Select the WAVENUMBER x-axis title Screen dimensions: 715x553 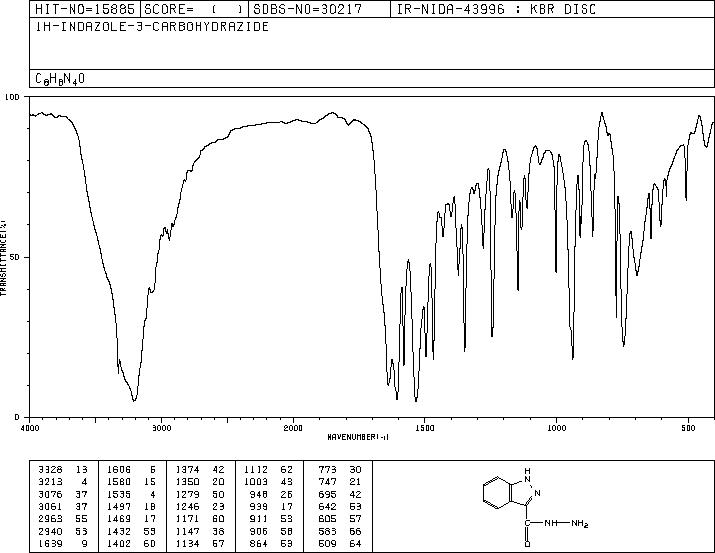coord(358,437)
